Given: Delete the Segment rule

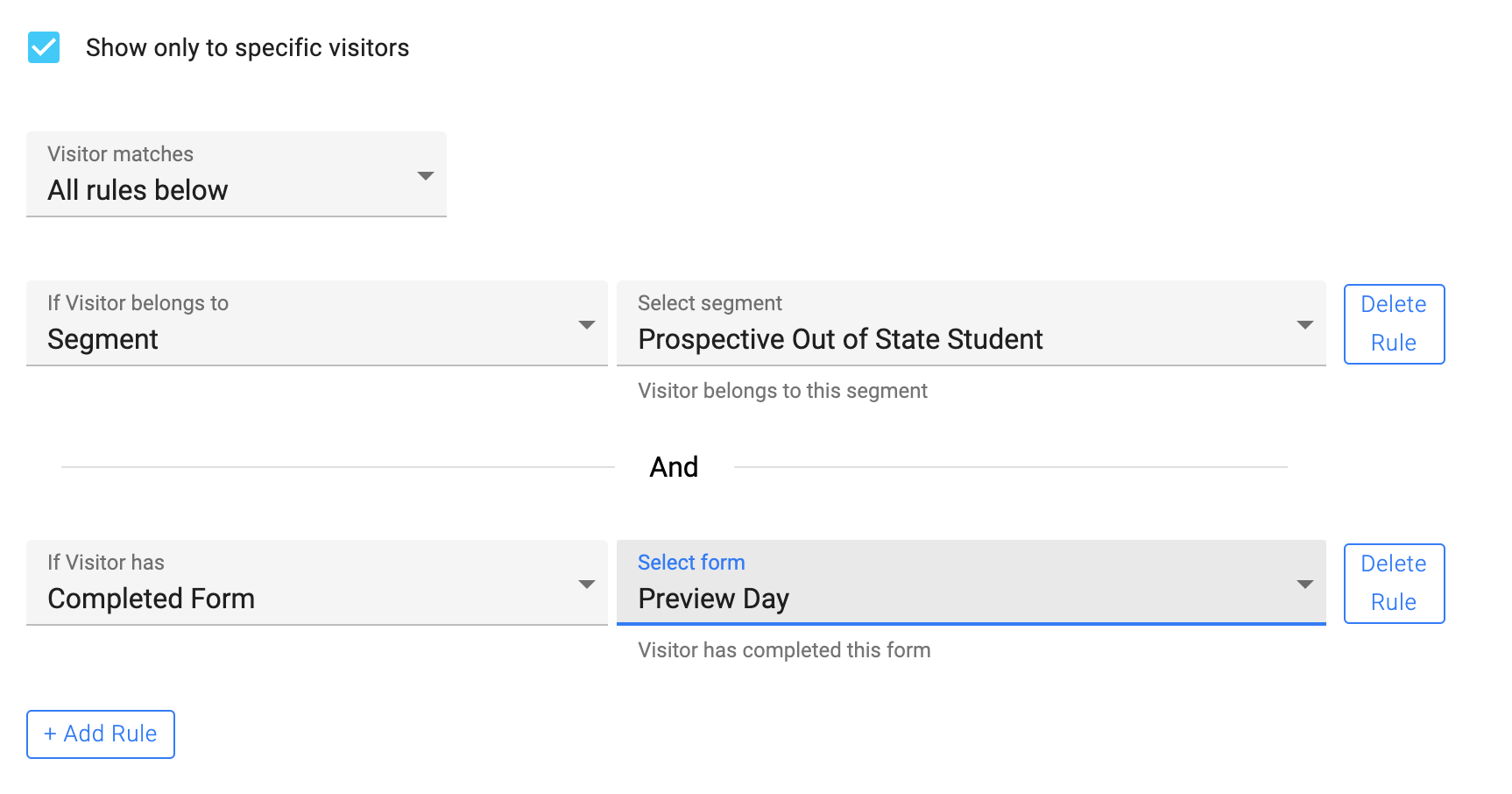Looking at the screenshot, I should [1393, 323].
